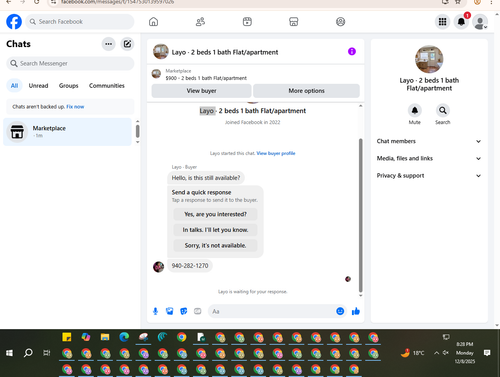
Task: Record a voice clip with microphone icon
Action: [155, 311]
